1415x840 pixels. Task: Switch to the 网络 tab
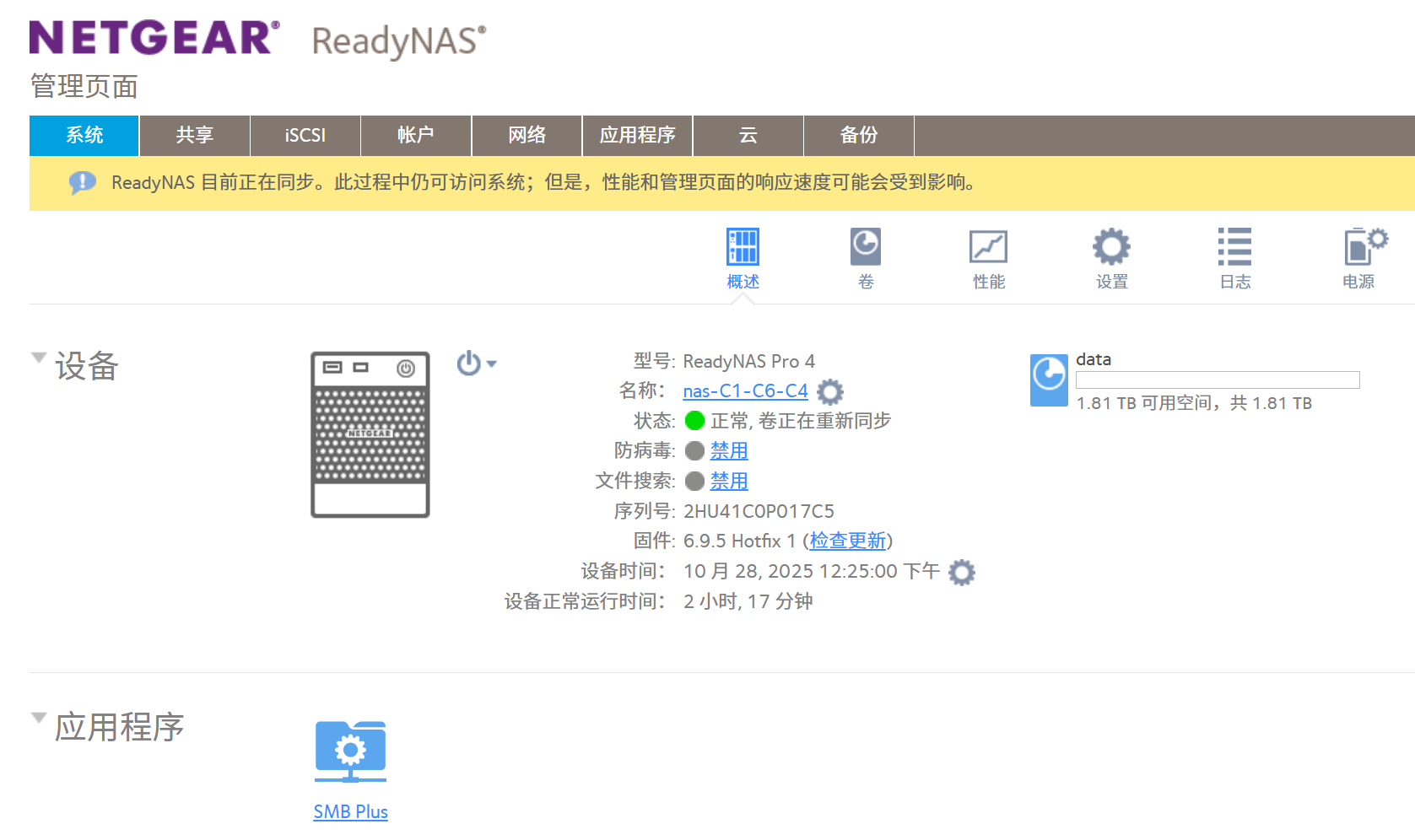click(x=527, y=136)
